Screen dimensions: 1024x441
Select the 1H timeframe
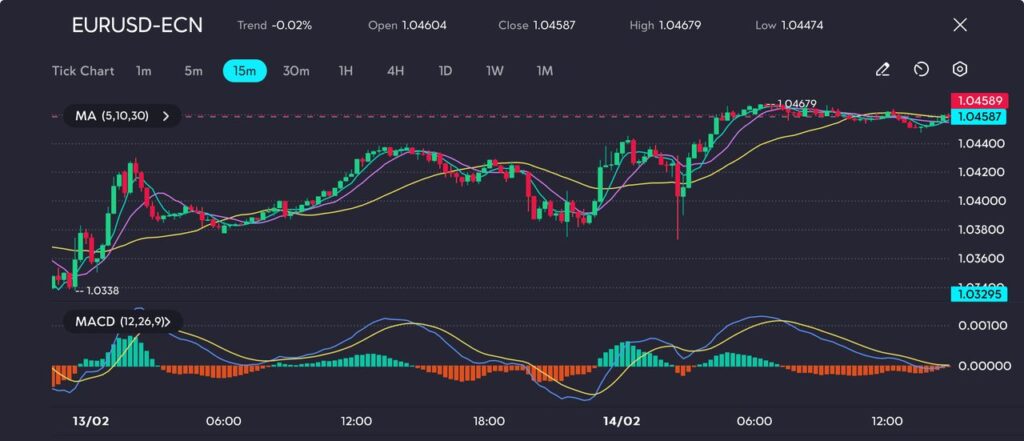[x=345, y=71]
